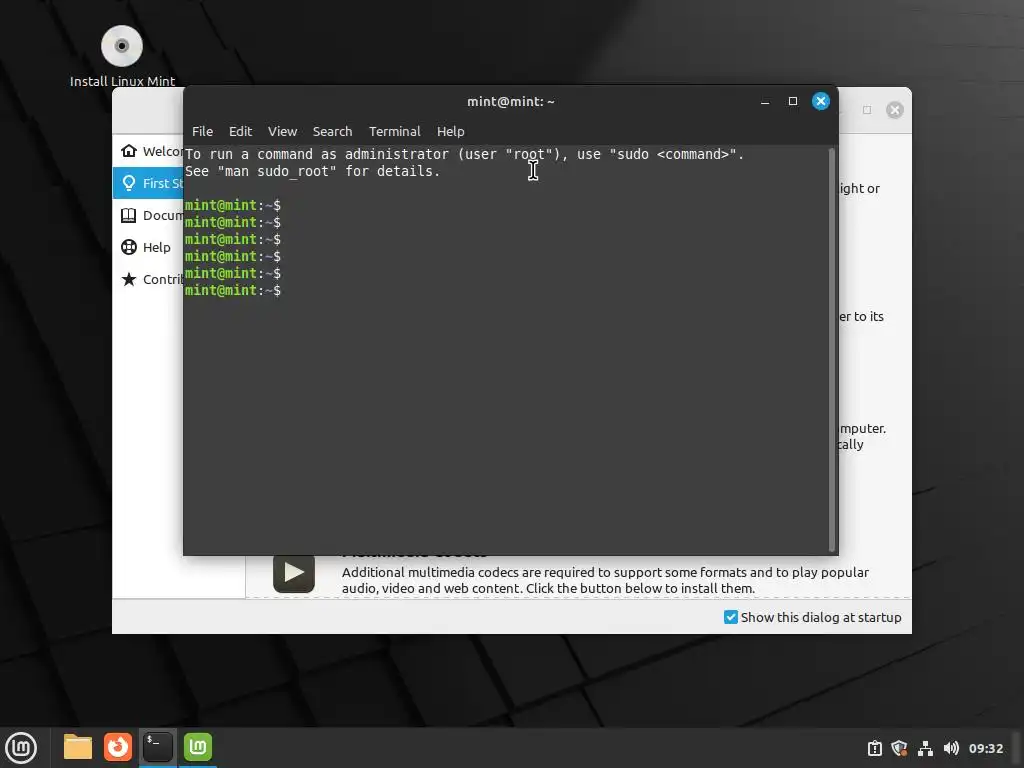Screen dimensions: 1024x768
Task: Open the clock showing 09:32
Action: 985,748
